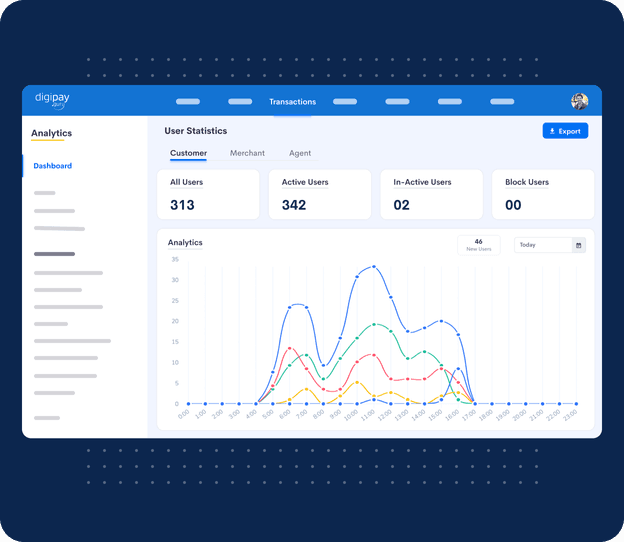The width and height of the screenshot is (624, 542).
Task: Click the In-Active Users card
Action: (431, 194)
